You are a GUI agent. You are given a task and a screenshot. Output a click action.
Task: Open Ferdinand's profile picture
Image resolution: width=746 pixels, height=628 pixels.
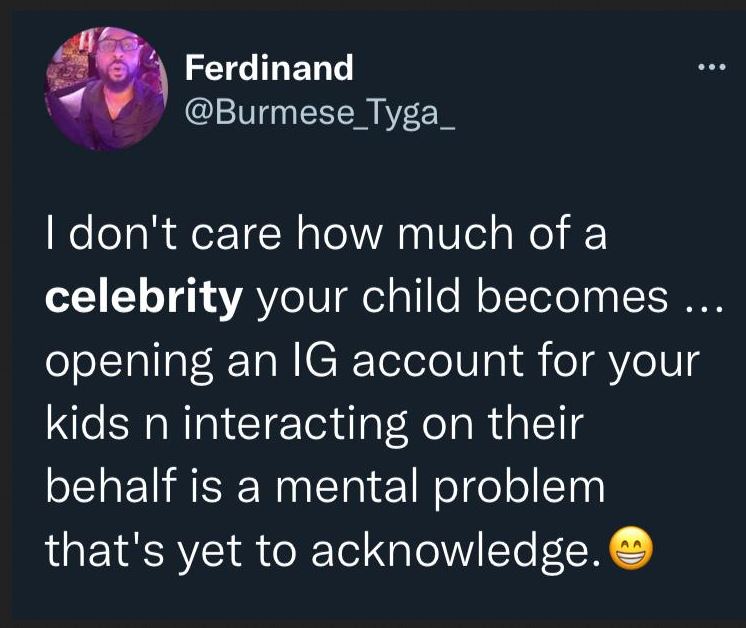coord(106,88)
